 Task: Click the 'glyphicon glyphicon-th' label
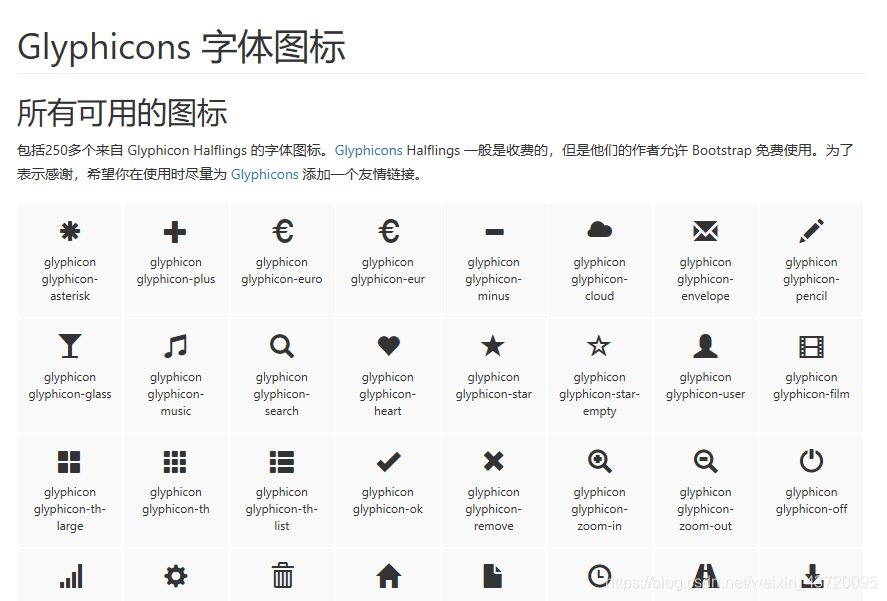coord(176,500)
